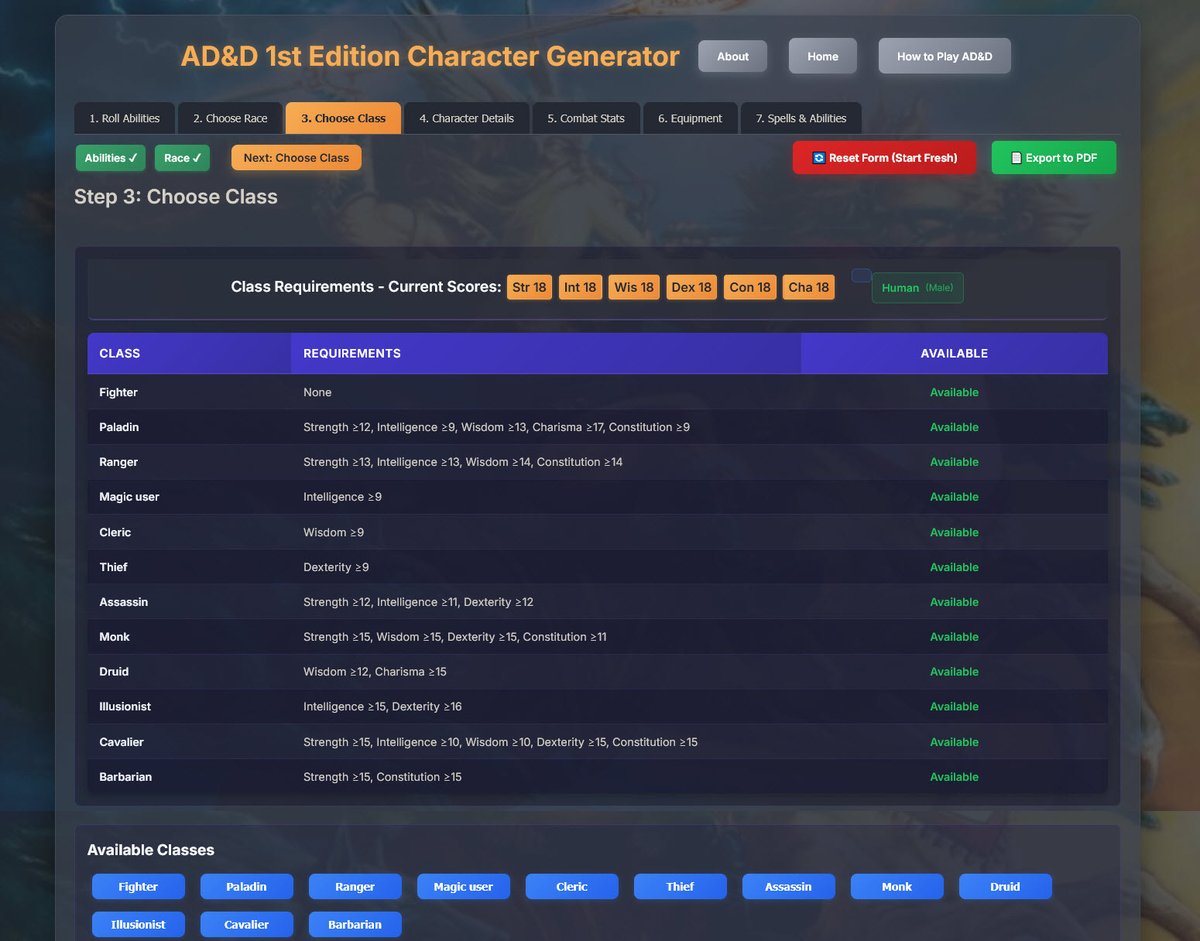Select the Monk table row name

tap(114, 637)
